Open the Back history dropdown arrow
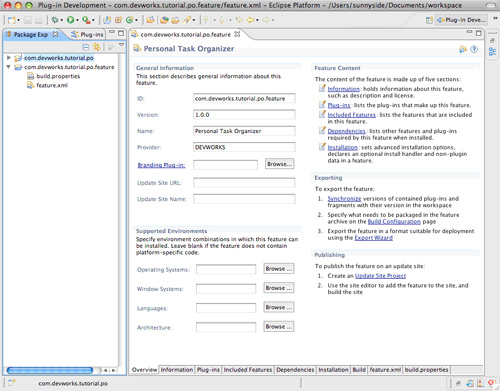 (257, 20)
